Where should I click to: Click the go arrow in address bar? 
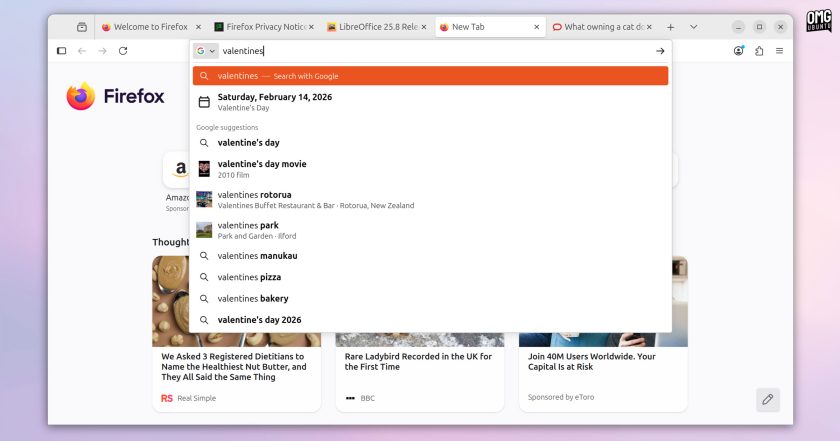coord(660,51)
